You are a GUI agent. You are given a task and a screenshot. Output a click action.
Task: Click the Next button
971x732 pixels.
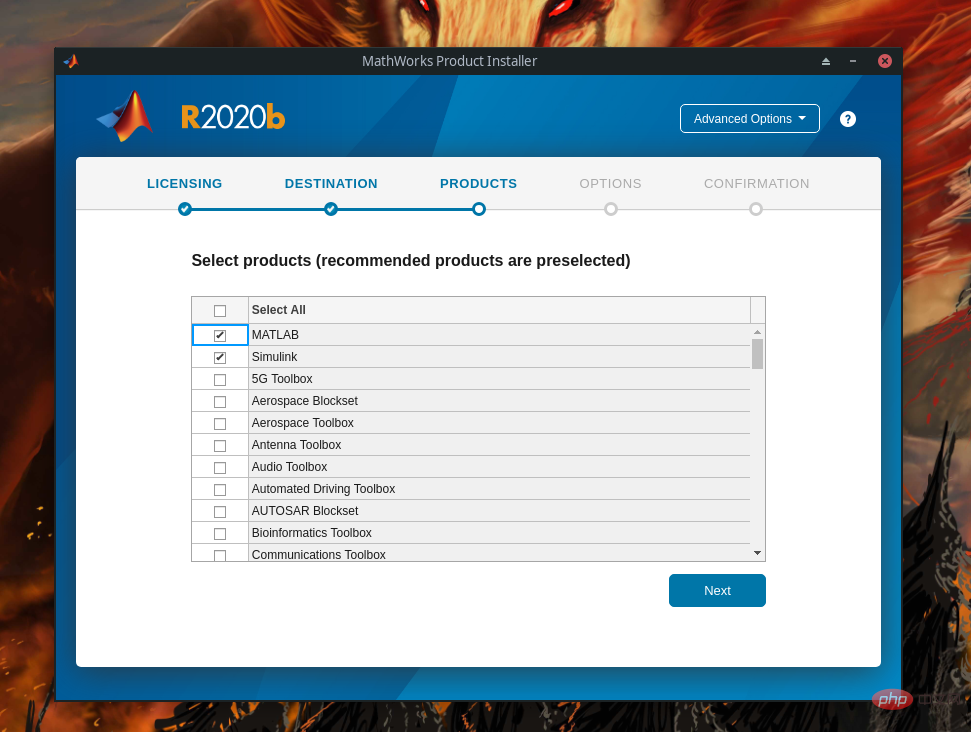coord(717,590)
